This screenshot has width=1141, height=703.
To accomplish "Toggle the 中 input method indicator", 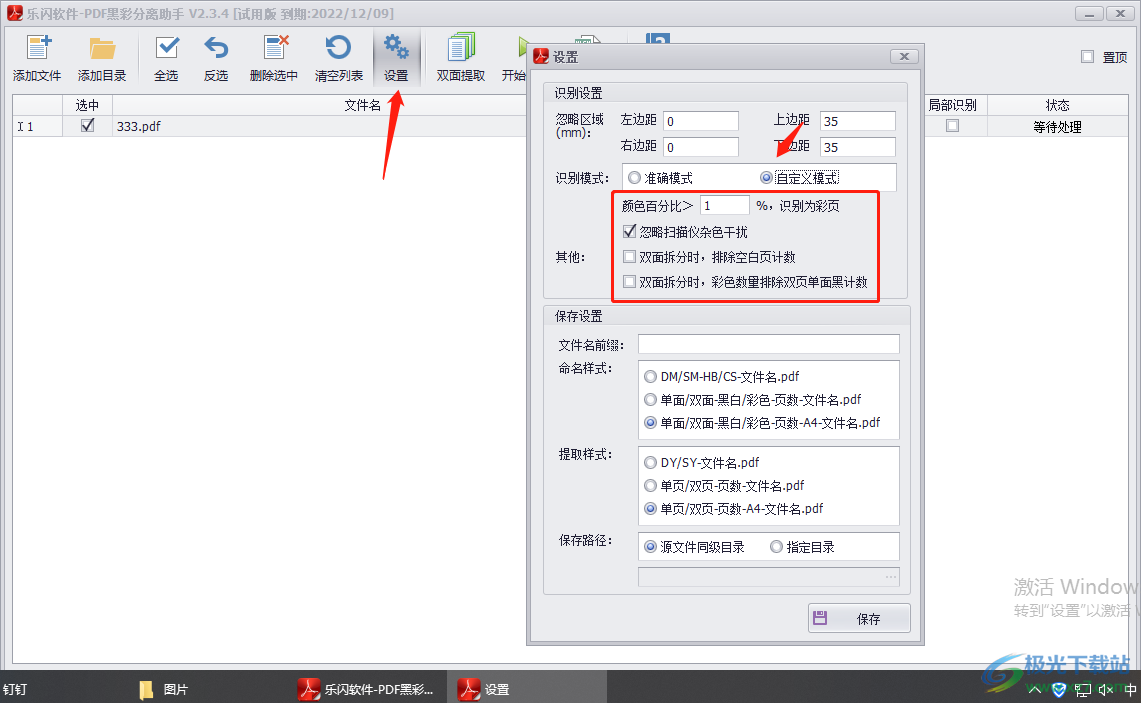I will tap(1129, 689).
